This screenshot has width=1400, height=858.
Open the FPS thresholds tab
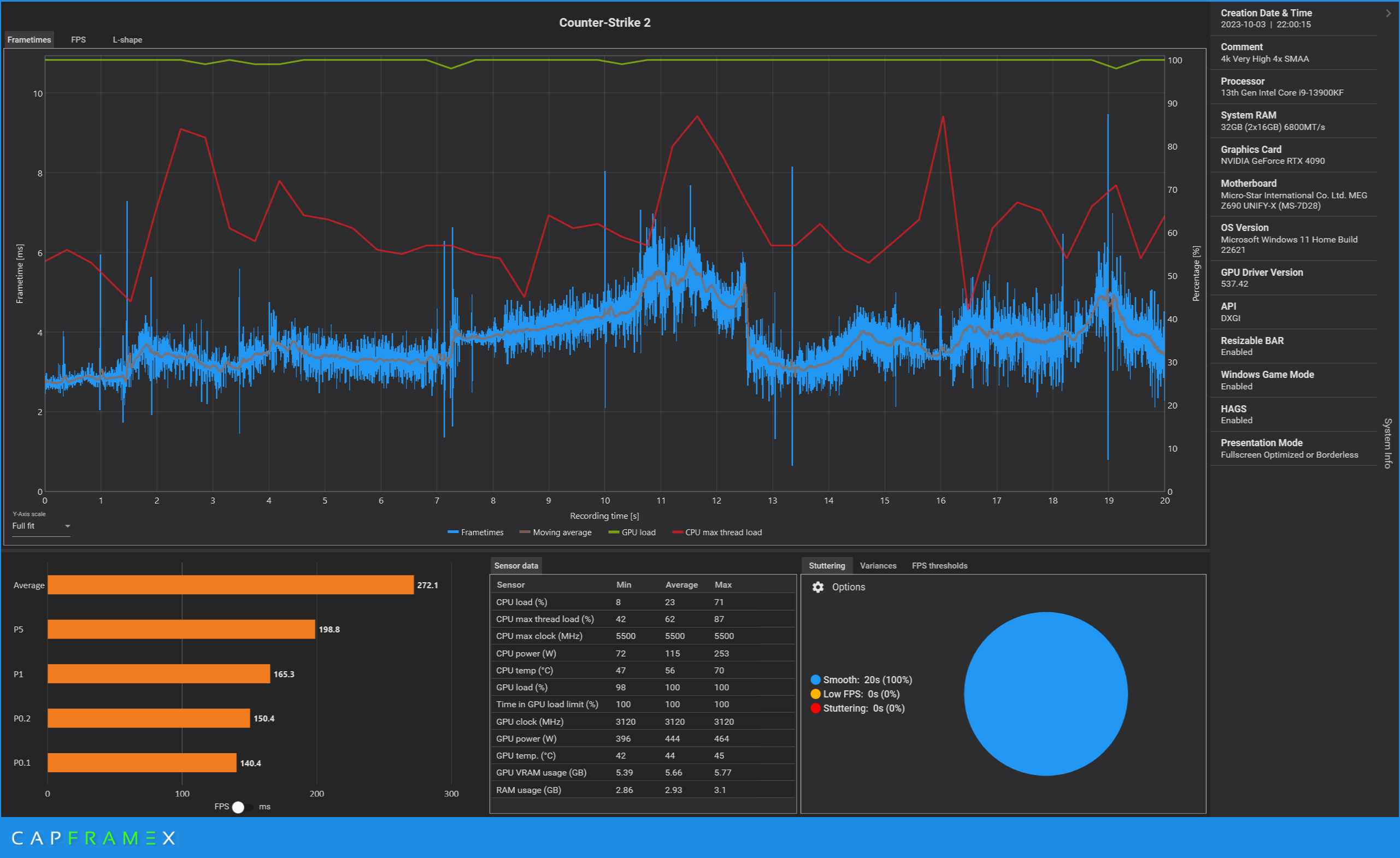(x=939, y=566)
